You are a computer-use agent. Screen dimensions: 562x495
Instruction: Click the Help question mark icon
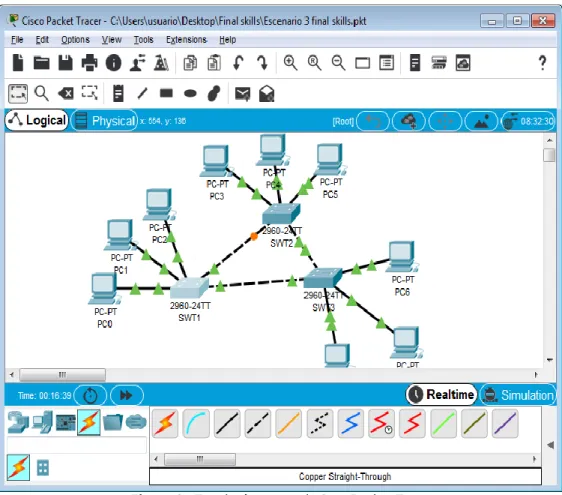click(543, 63)
